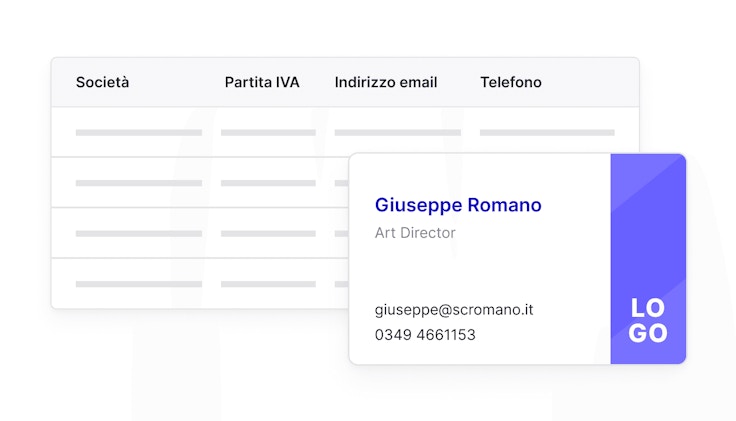Image resolution: width=736 pixels, height=421 pixels.
Task: Select the Partita IVA column header
Action: click(x=262, y=82)
